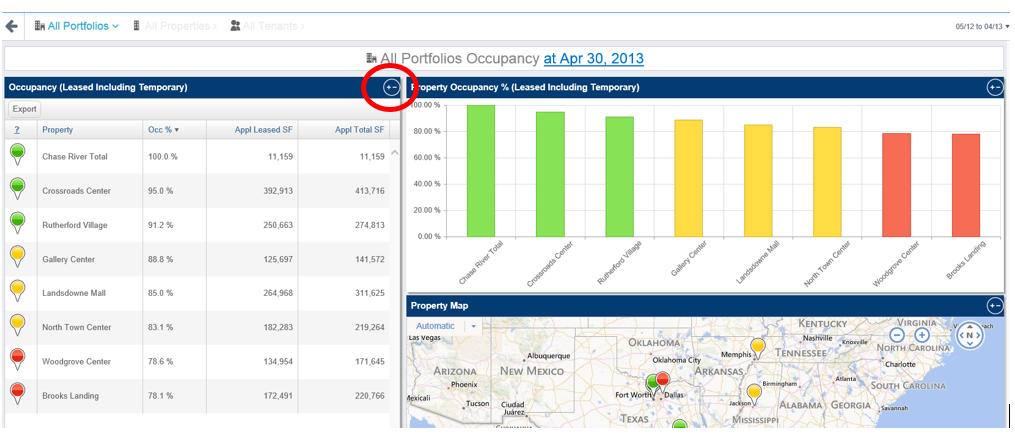Image resolution: width=1015 pixels, height=435 pixels.
Task: Sort by Appl Total SF column
Action: click(359, 130)
